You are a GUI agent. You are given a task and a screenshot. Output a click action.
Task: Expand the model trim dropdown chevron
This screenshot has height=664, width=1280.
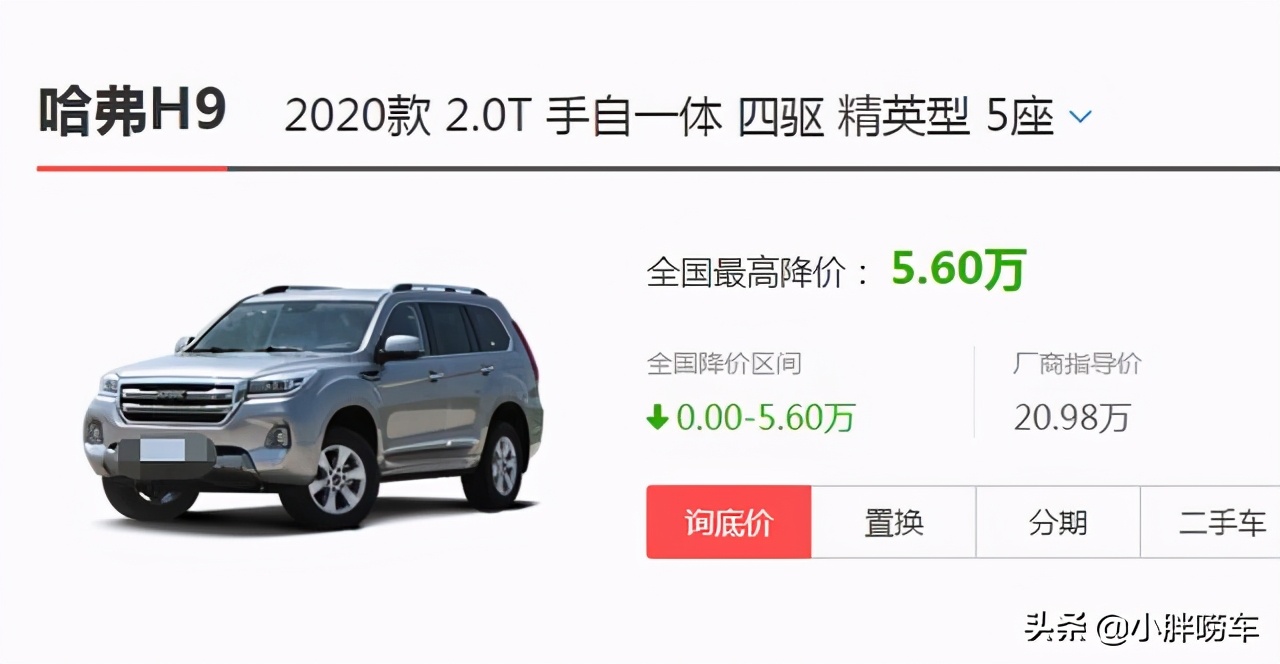[1080, 118]
